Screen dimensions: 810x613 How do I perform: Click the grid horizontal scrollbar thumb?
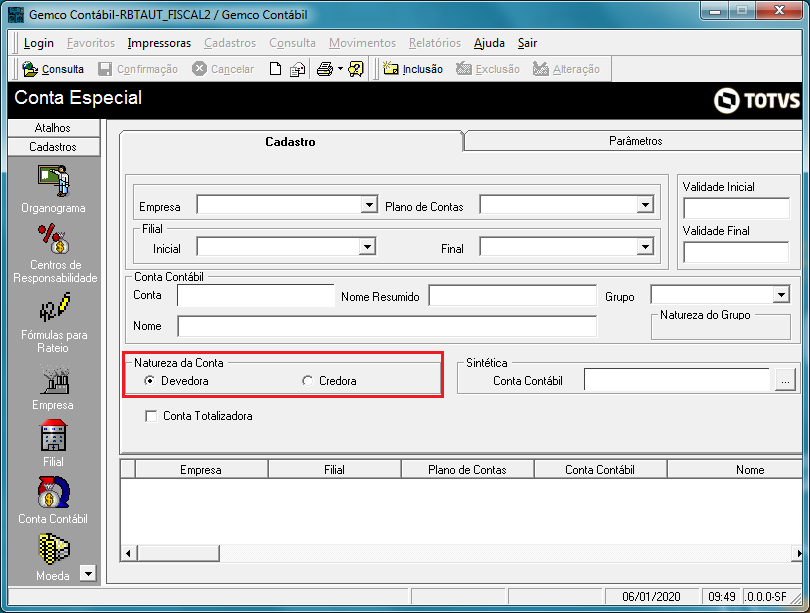178,553
